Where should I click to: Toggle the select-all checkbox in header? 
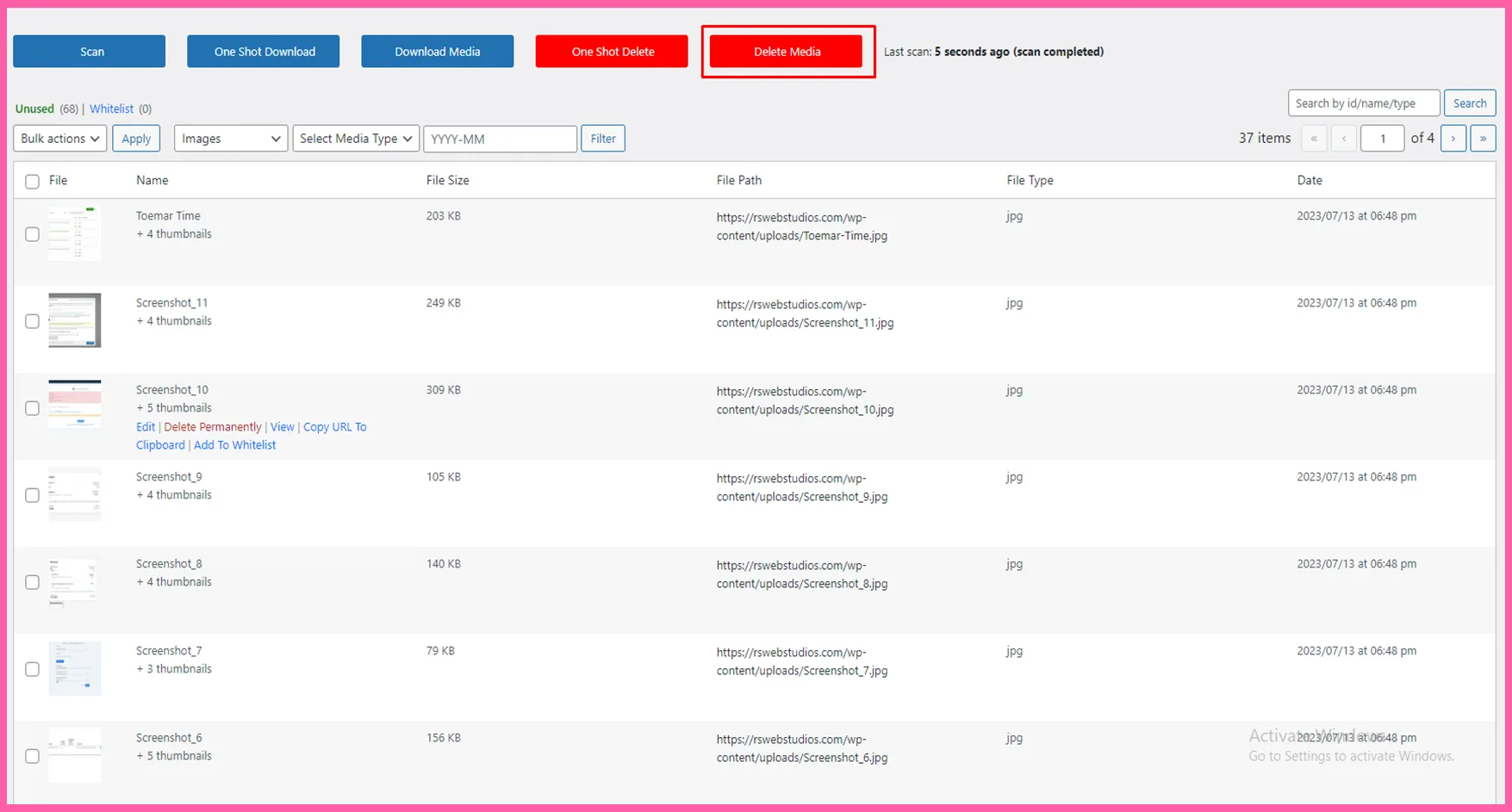coord(33,182)
